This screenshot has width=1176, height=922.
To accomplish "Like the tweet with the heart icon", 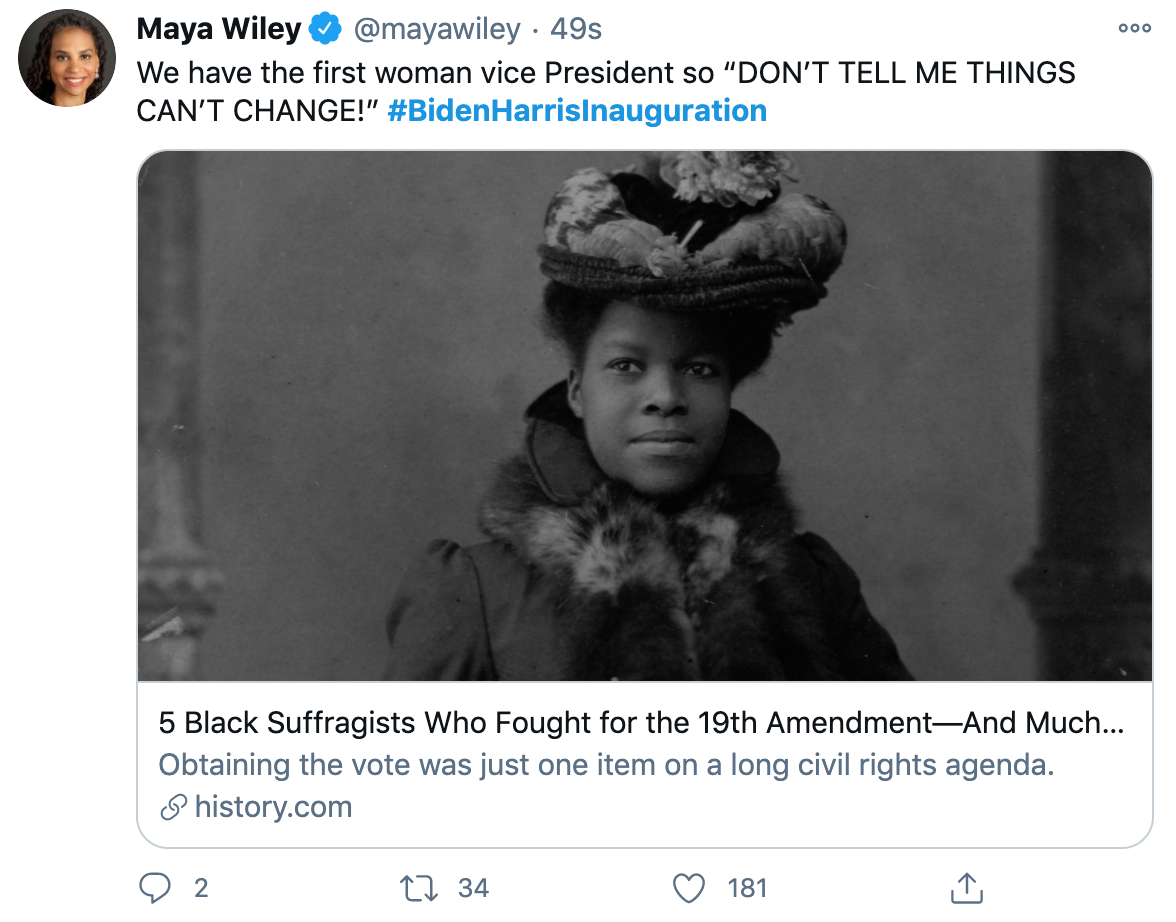I will click(688, 888).
